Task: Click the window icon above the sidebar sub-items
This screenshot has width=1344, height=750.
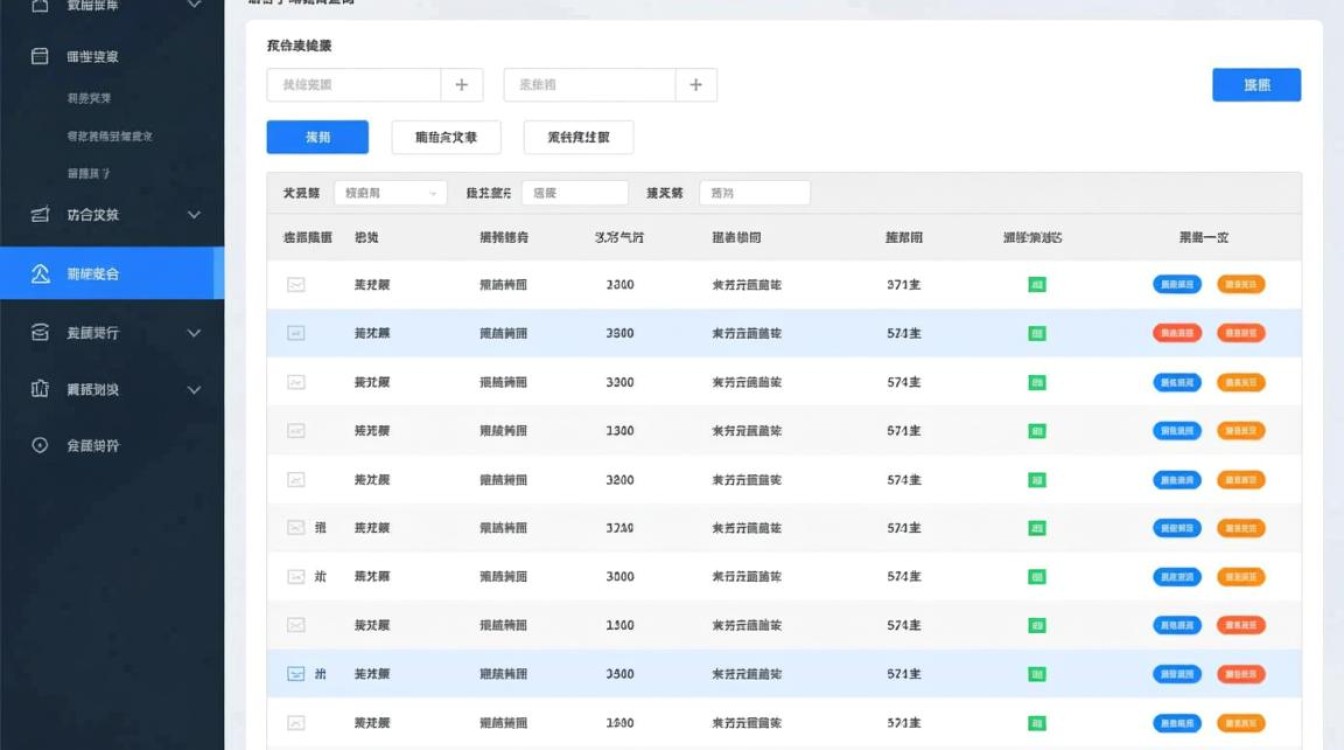Action: coord(40,57)
